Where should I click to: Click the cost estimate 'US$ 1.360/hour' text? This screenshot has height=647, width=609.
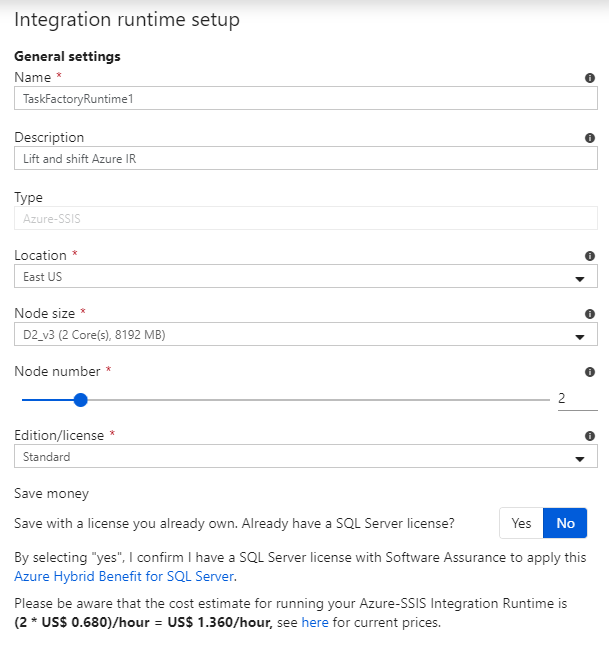tap(219, 622)
